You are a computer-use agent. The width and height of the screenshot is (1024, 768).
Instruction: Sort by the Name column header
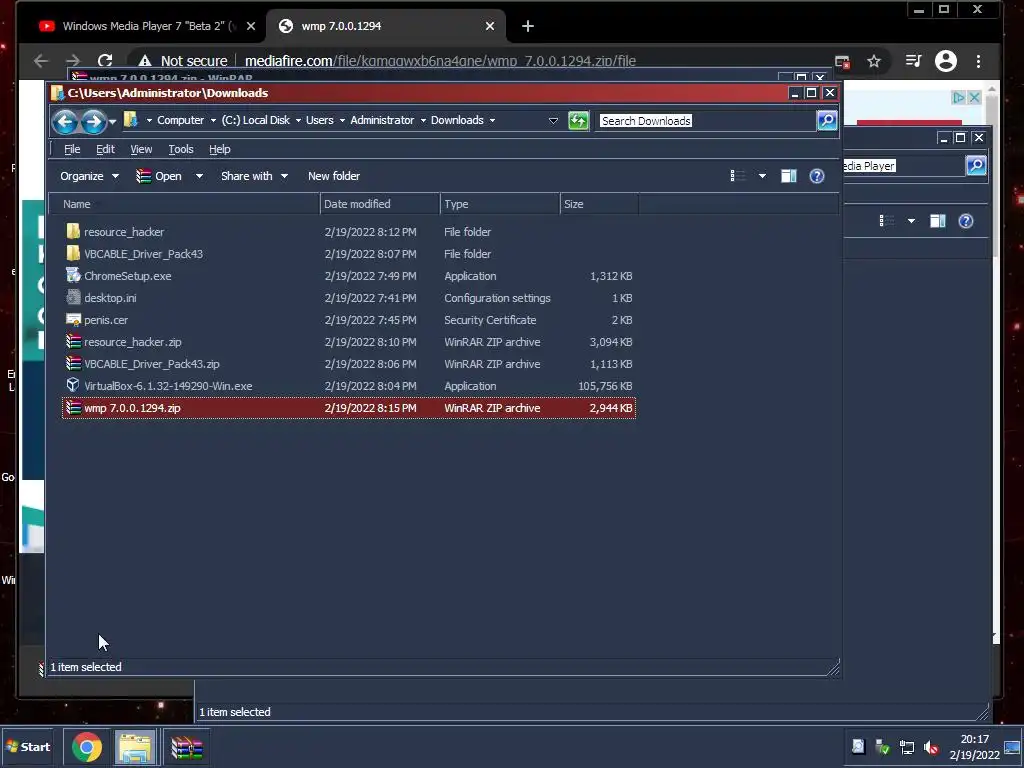[x=185, y=204]
